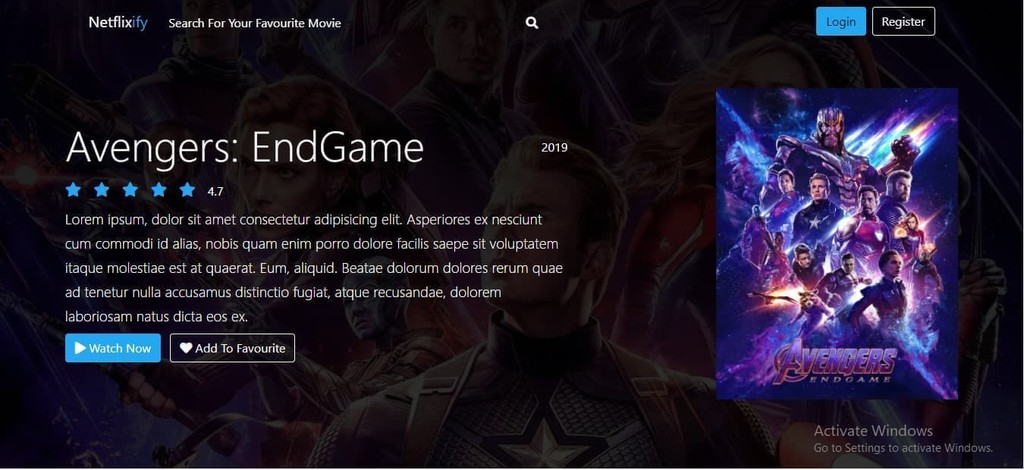Select the Avengers Endgame poster
Viewport: 1024px width, 470px height.
837,243
